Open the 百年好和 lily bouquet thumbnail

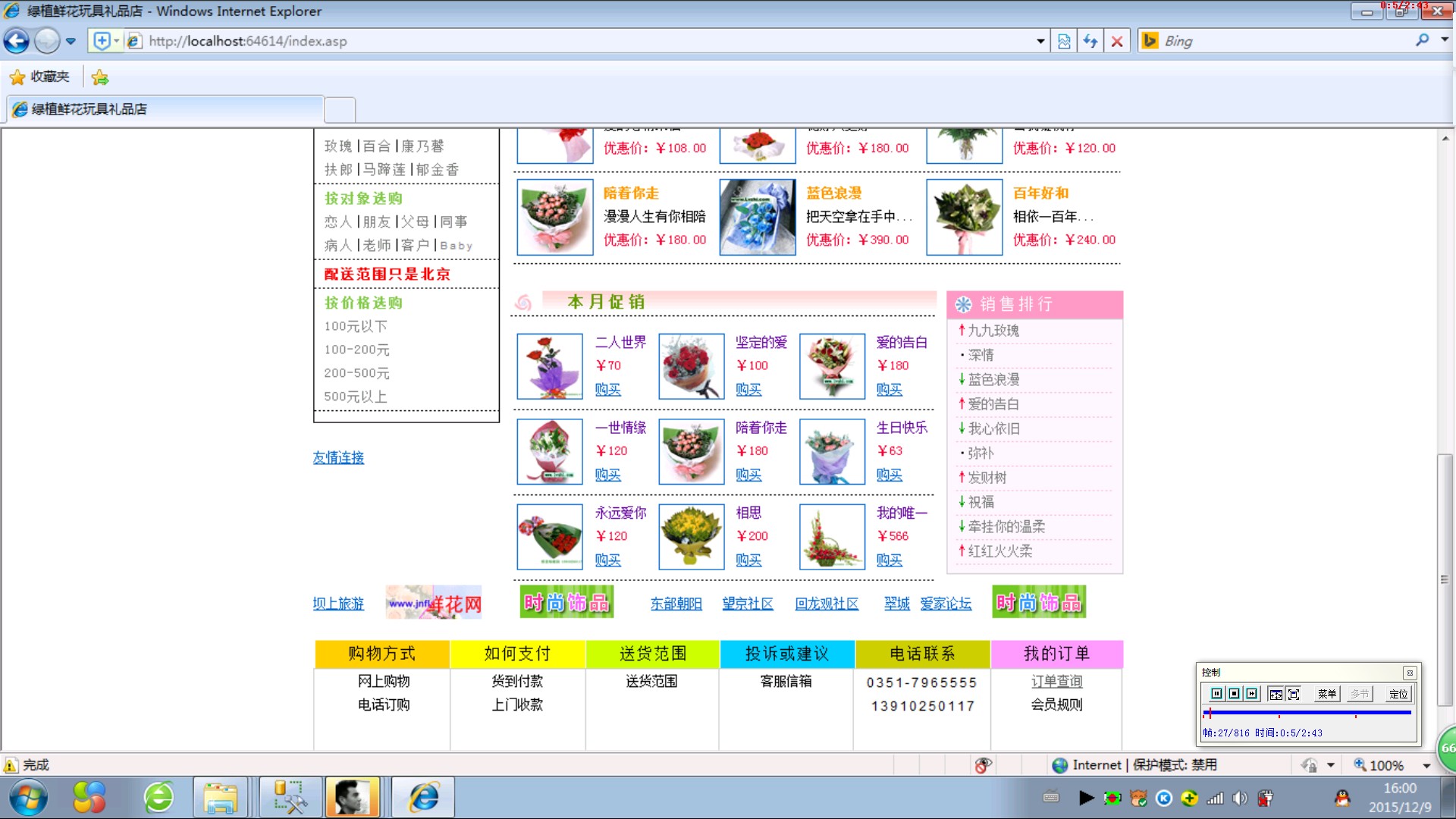click(965, 217)
